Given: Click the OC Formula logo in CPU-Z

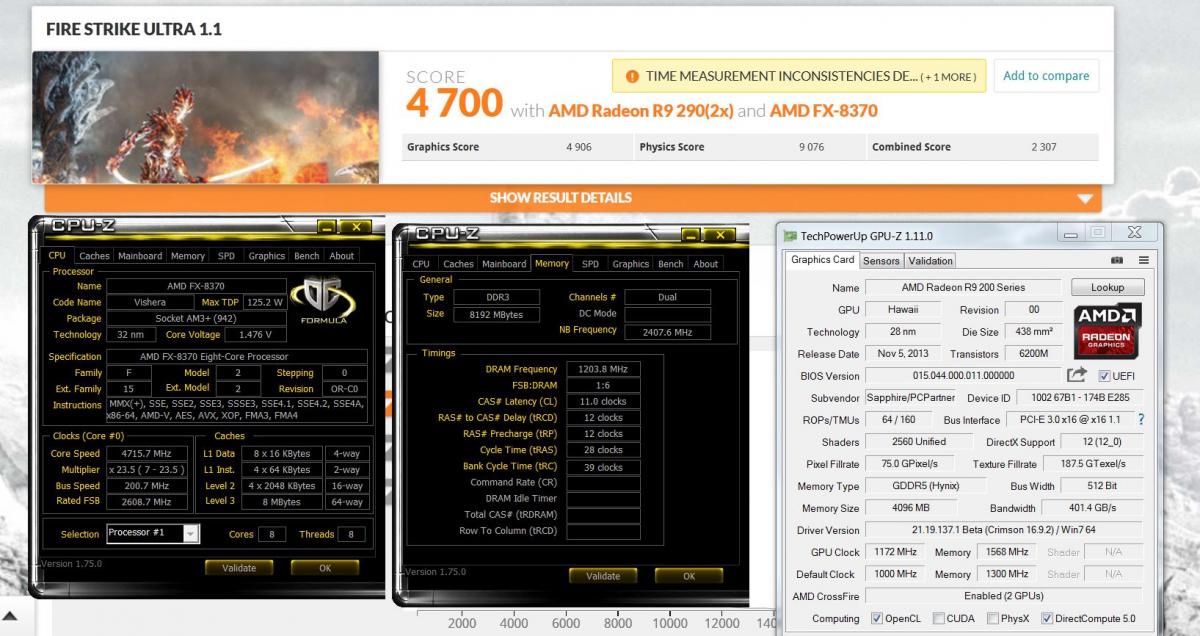Looking at the screenshot, I should (x=322, y=302).
